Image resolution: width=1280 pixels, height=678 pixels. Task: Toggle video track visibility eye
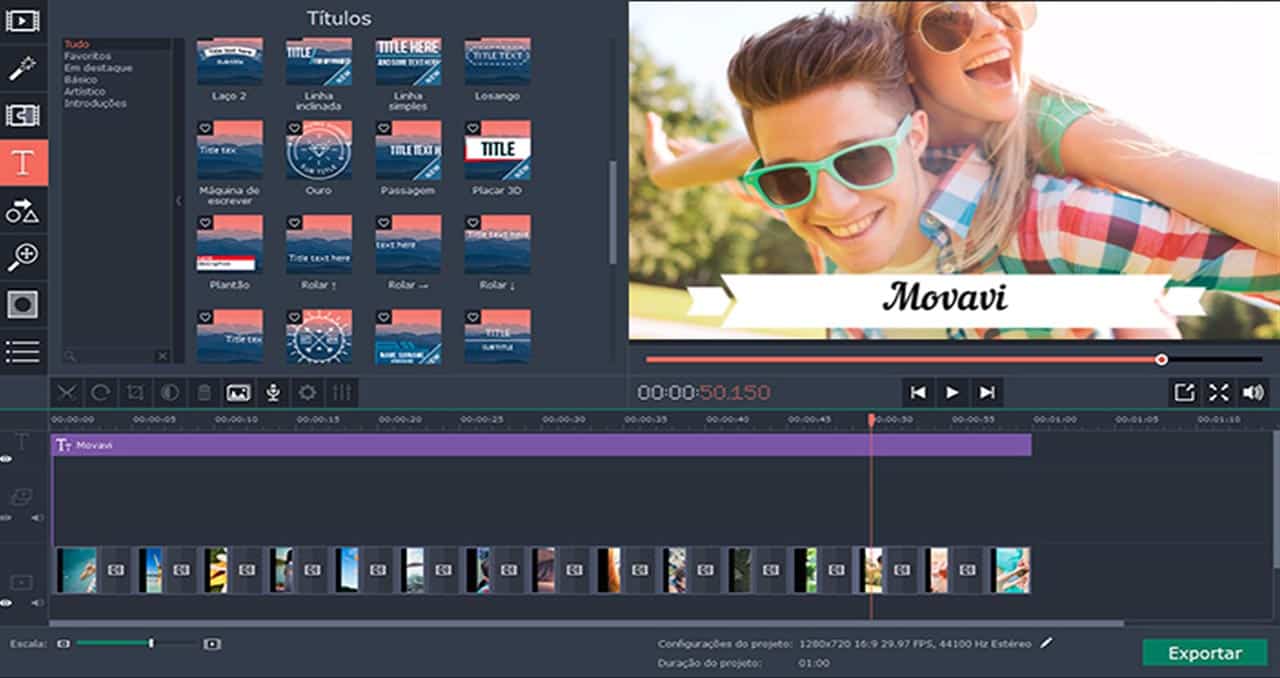6,603
